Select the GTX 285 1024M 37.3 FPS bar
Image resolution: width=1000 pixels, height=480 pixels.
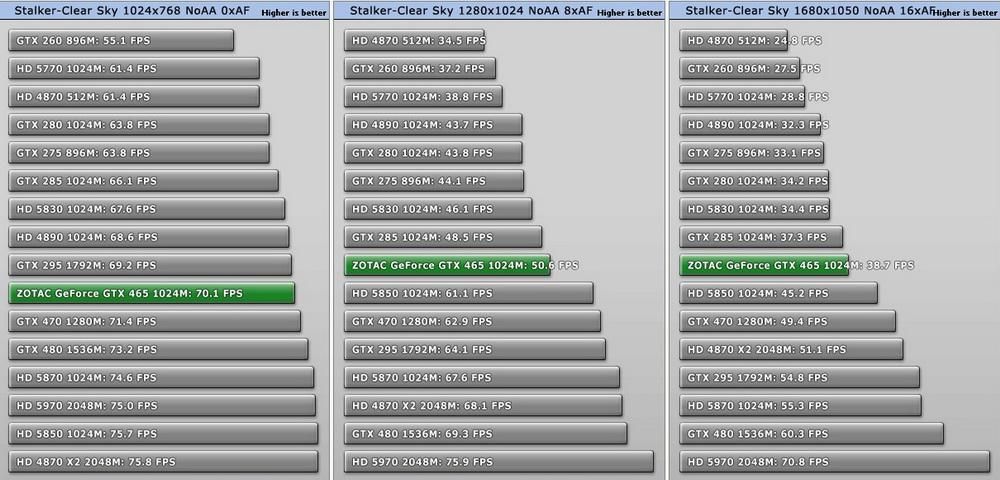pyautogui.click(x=761, y=236)
